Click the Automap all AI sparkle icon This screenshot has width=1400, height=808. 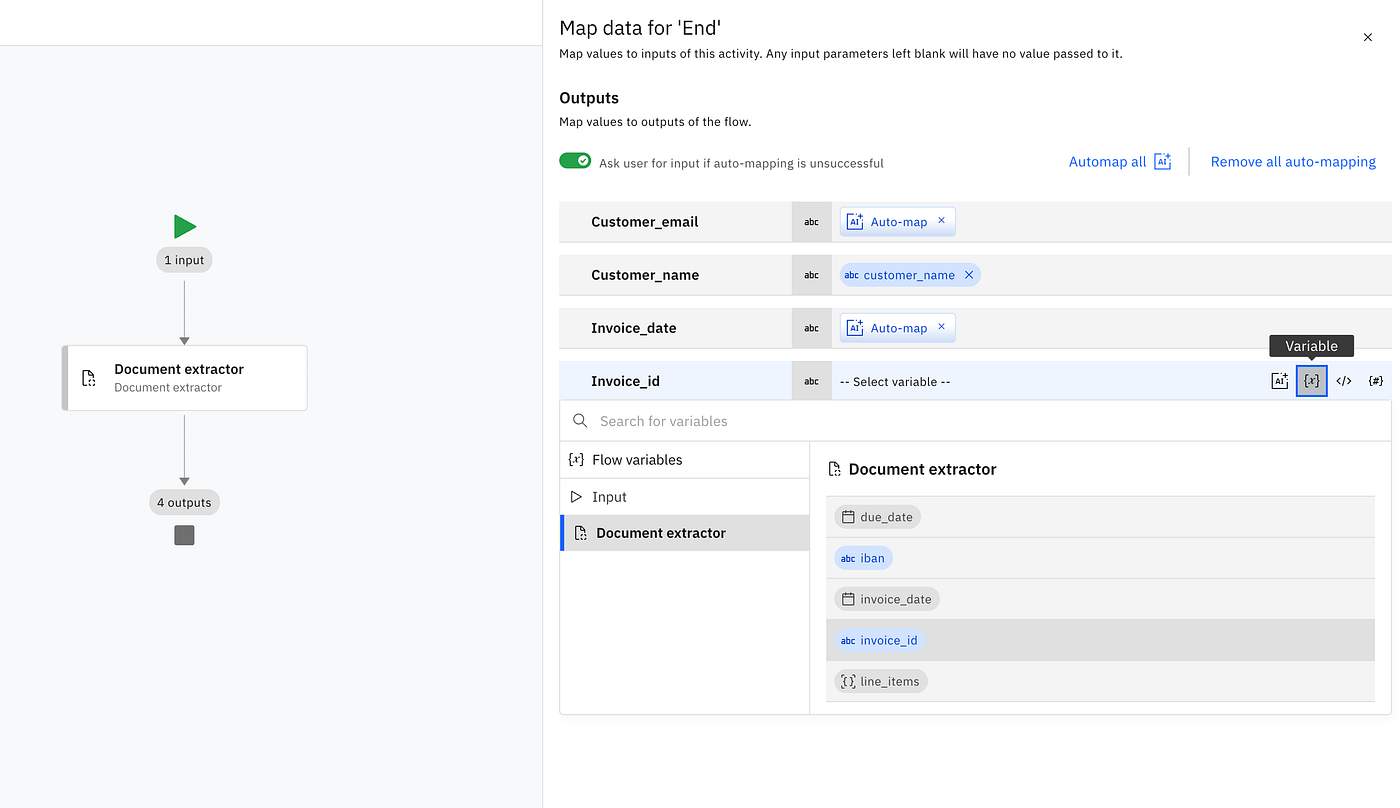pos(1162,162)
